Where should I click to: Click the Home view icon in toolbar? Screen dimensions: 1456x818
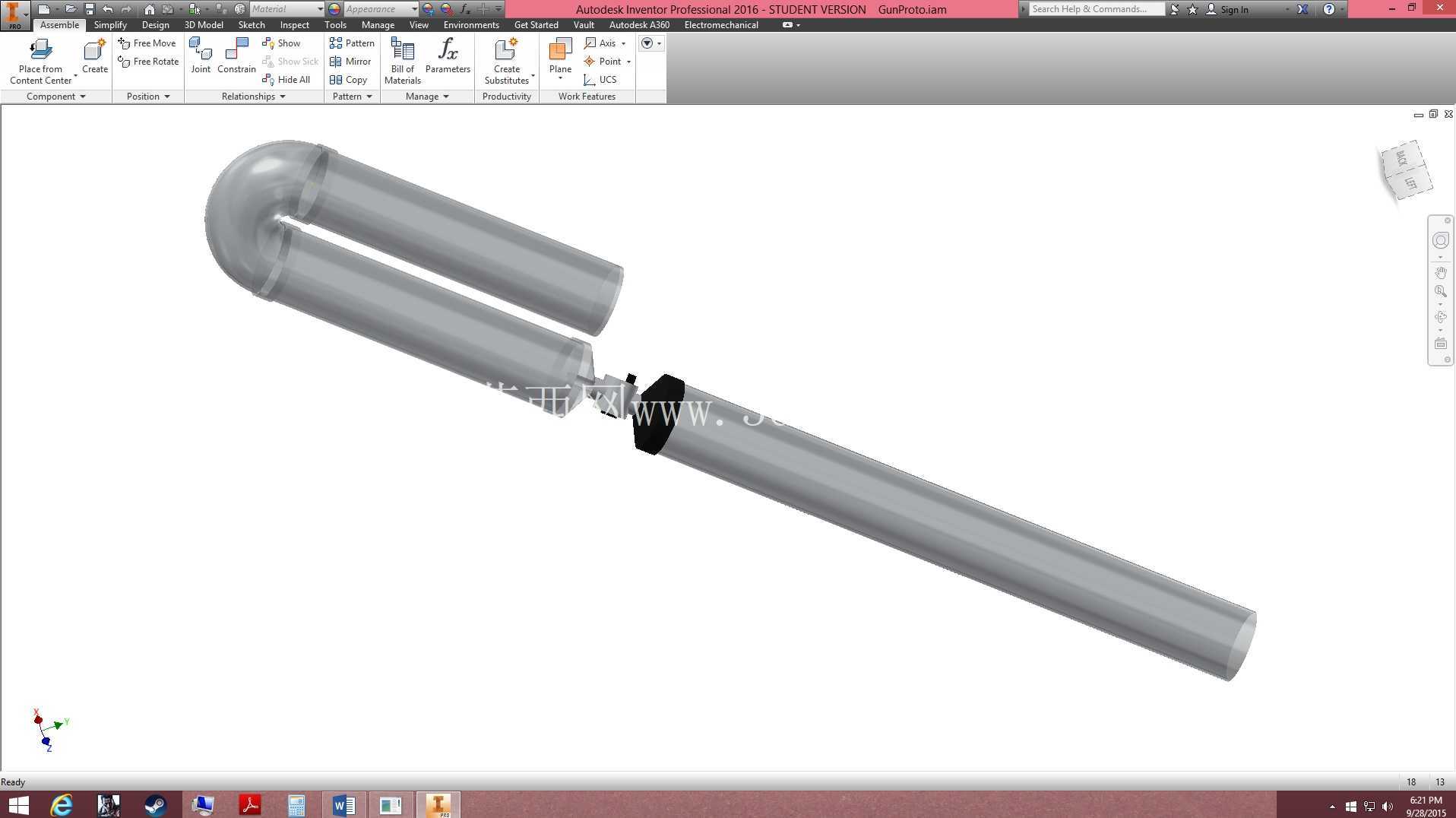150,9
